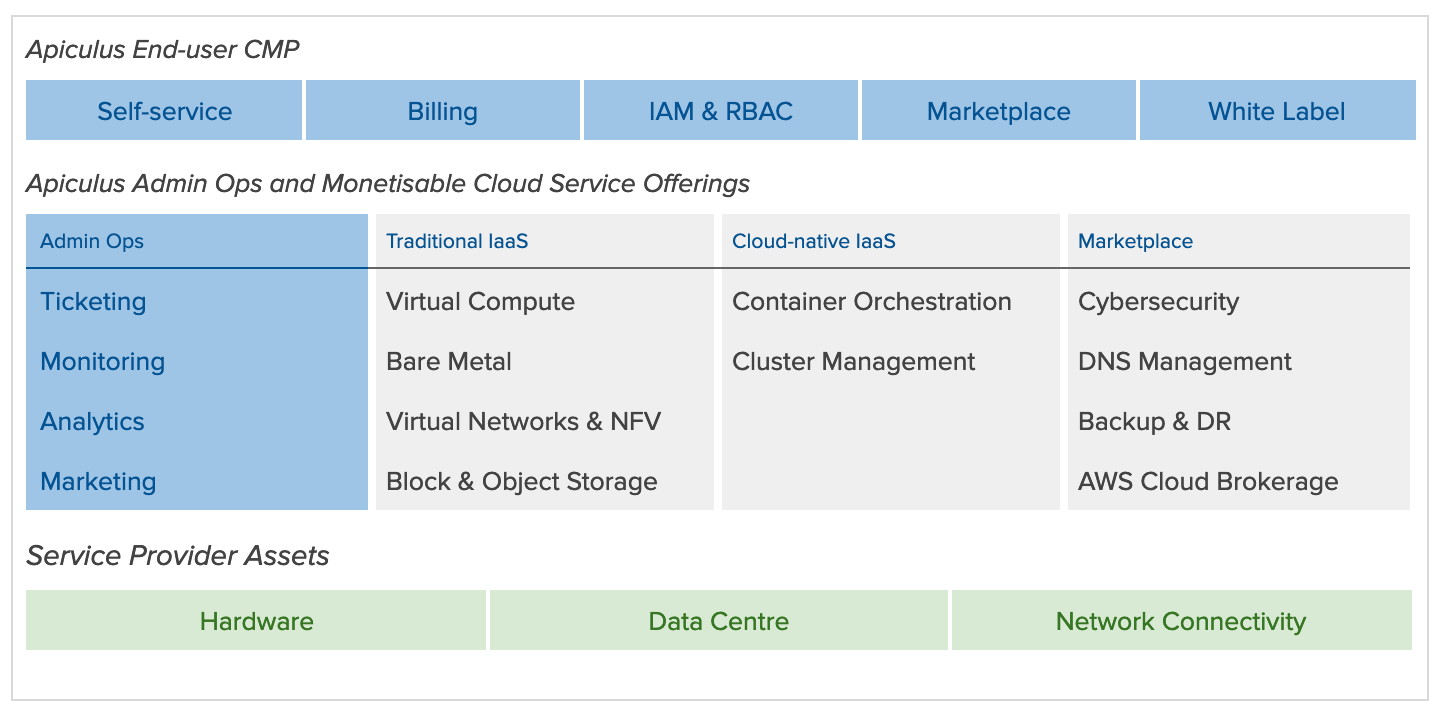Select DNS Management
This screenshot has width=1442, height=716.
(1185, 362)
